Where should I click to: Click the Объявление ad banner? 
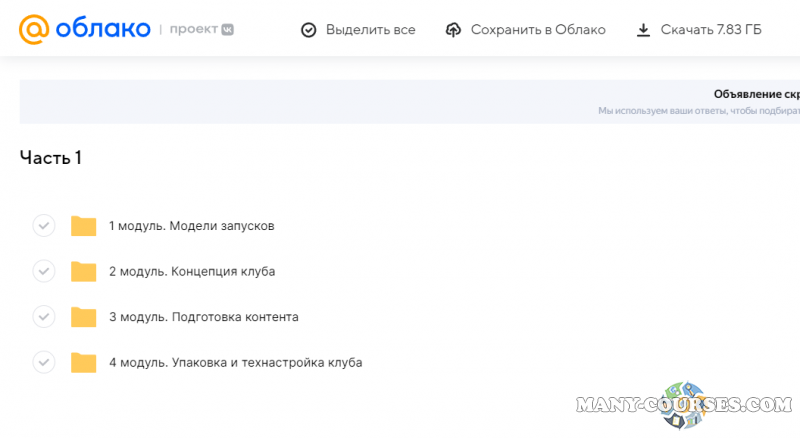[700, 102]
